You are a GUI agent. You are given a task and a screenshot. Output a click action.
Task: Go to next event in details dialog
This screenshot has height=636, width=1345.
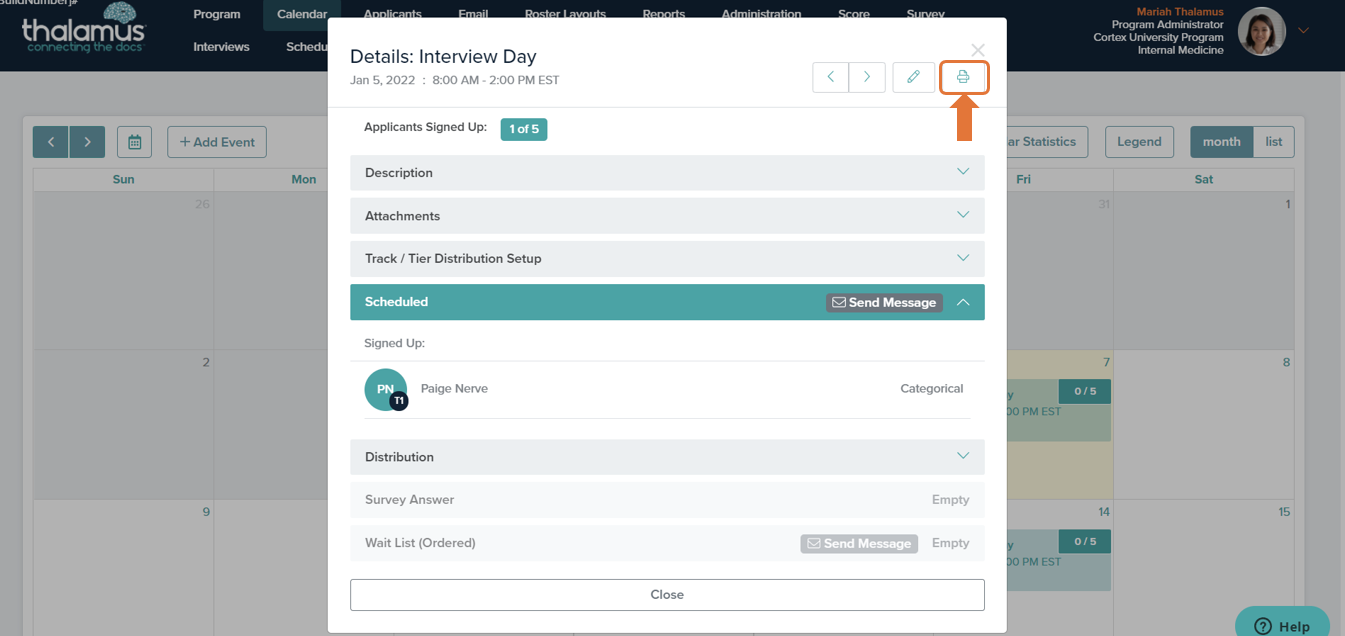[867, 77]
